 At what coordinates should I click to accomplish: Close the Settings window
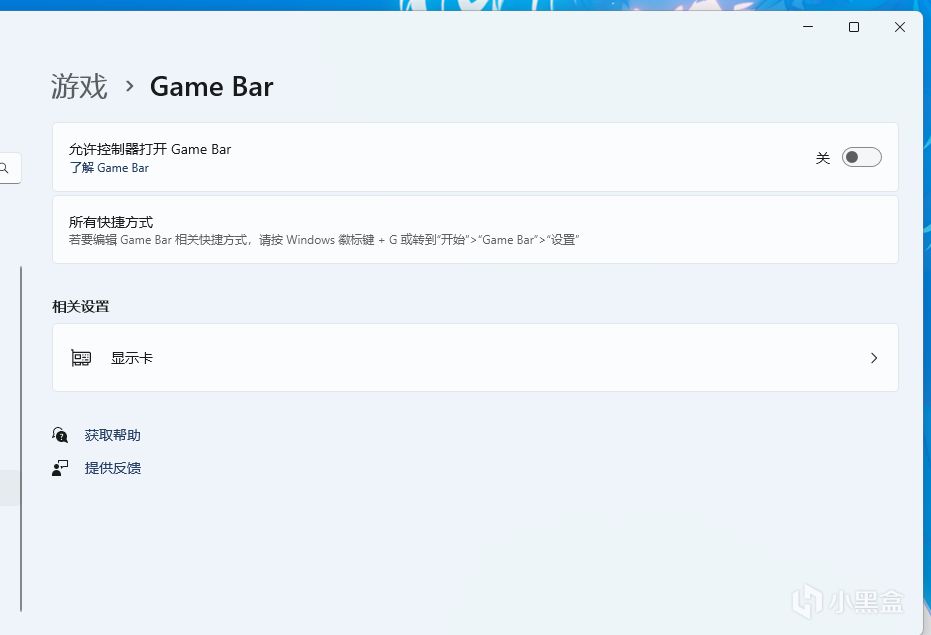[x=900, y=27]
